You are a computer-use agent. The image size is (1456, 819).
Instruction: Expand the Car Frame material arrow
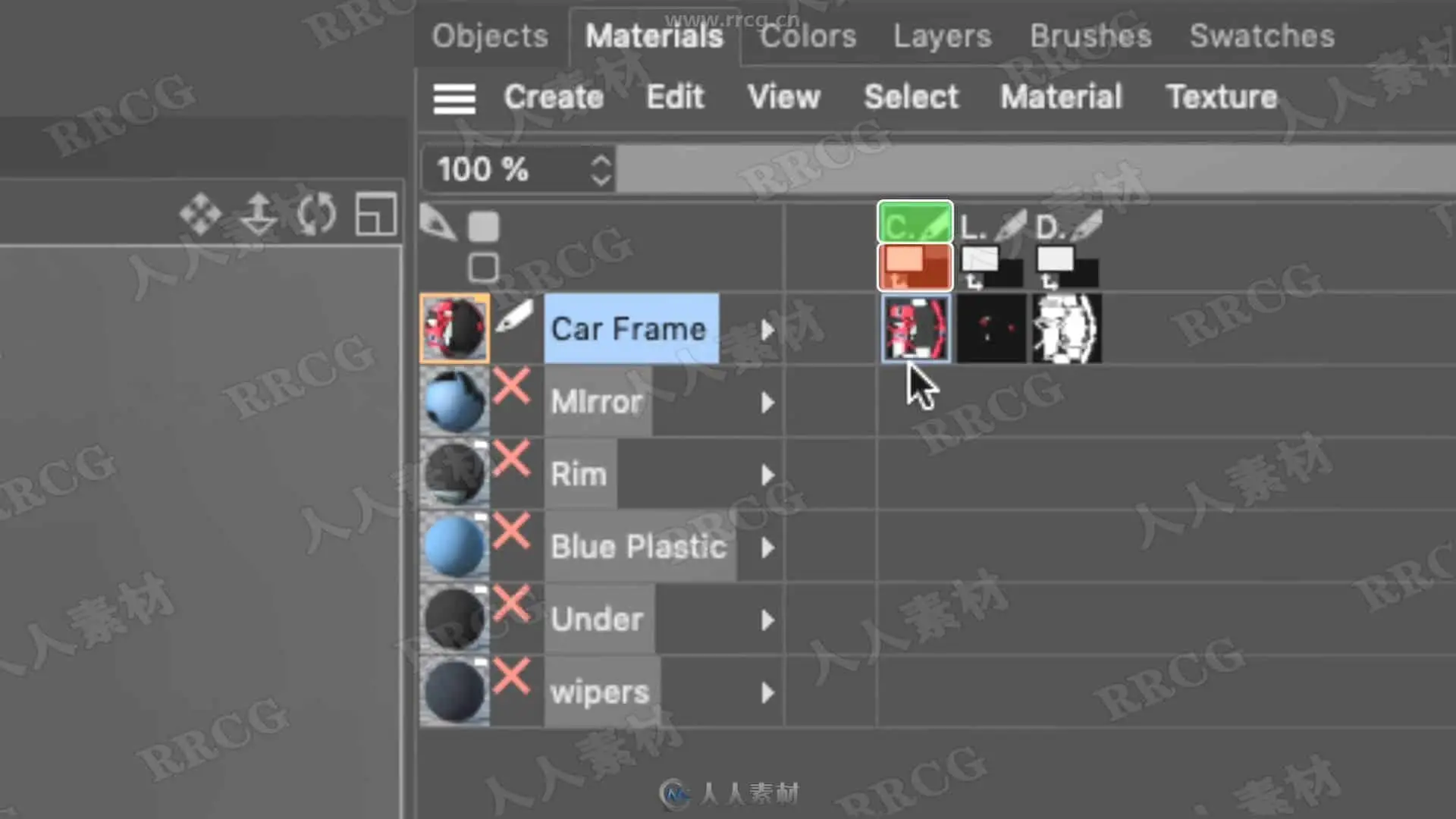click(x=767, y=330)
